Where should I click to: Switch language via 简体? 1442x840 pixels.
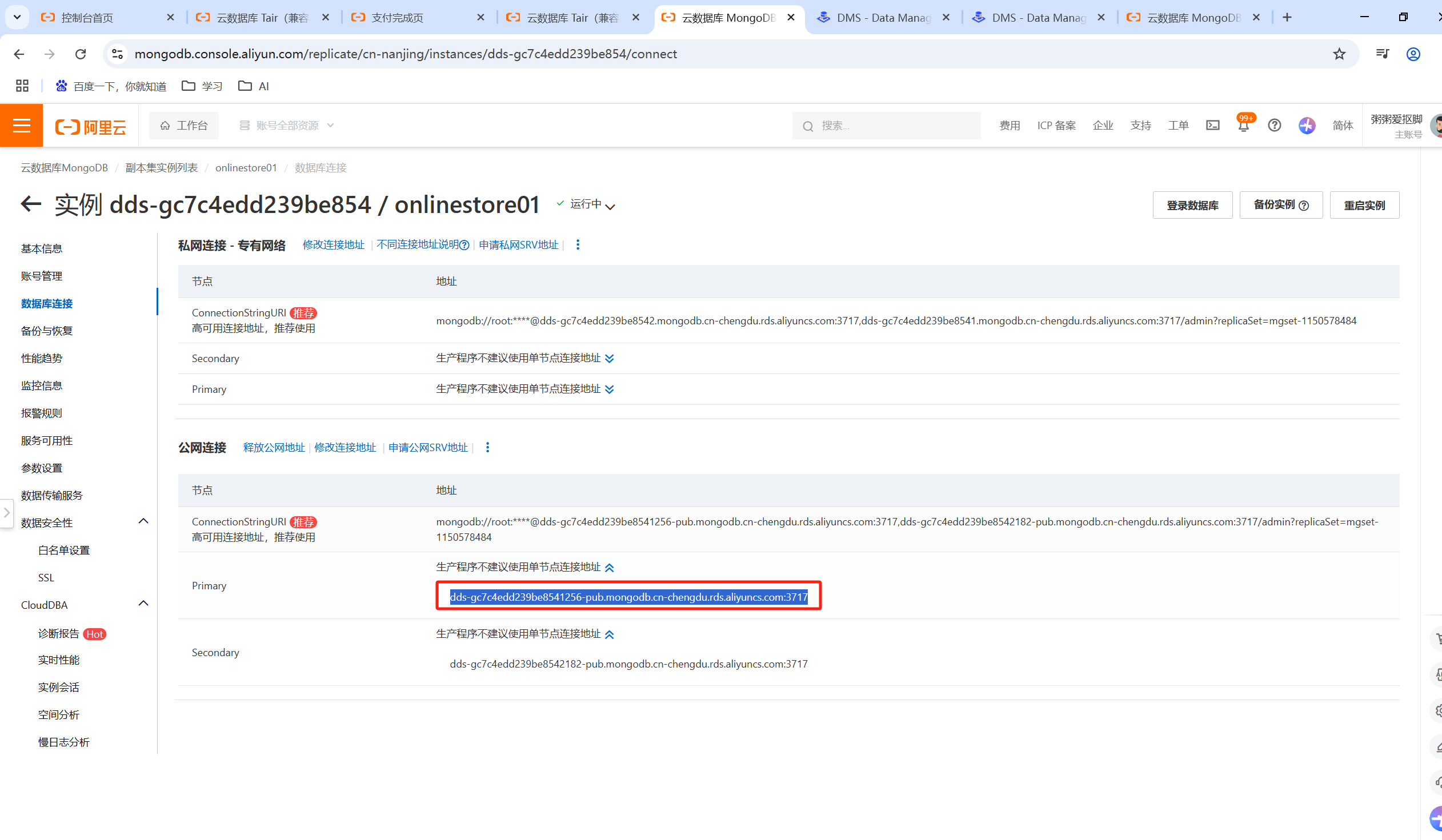point(1343,125)
